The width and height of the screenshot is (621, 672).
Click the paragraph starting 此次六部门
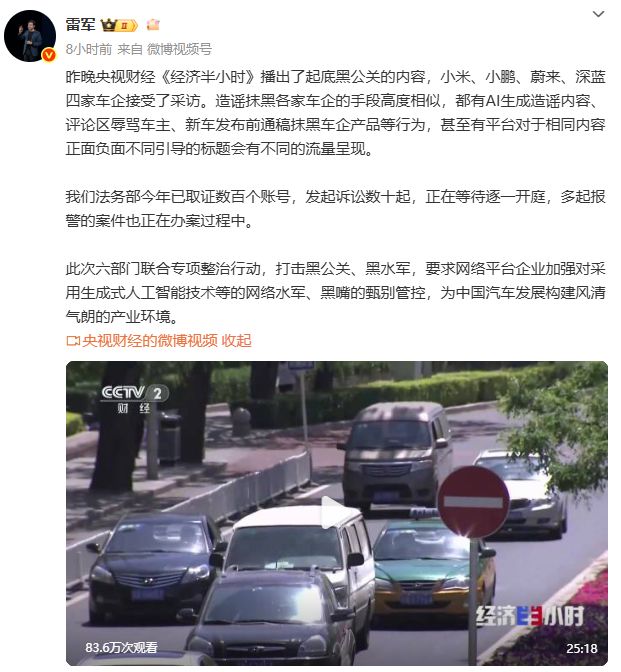pos(336,293)
